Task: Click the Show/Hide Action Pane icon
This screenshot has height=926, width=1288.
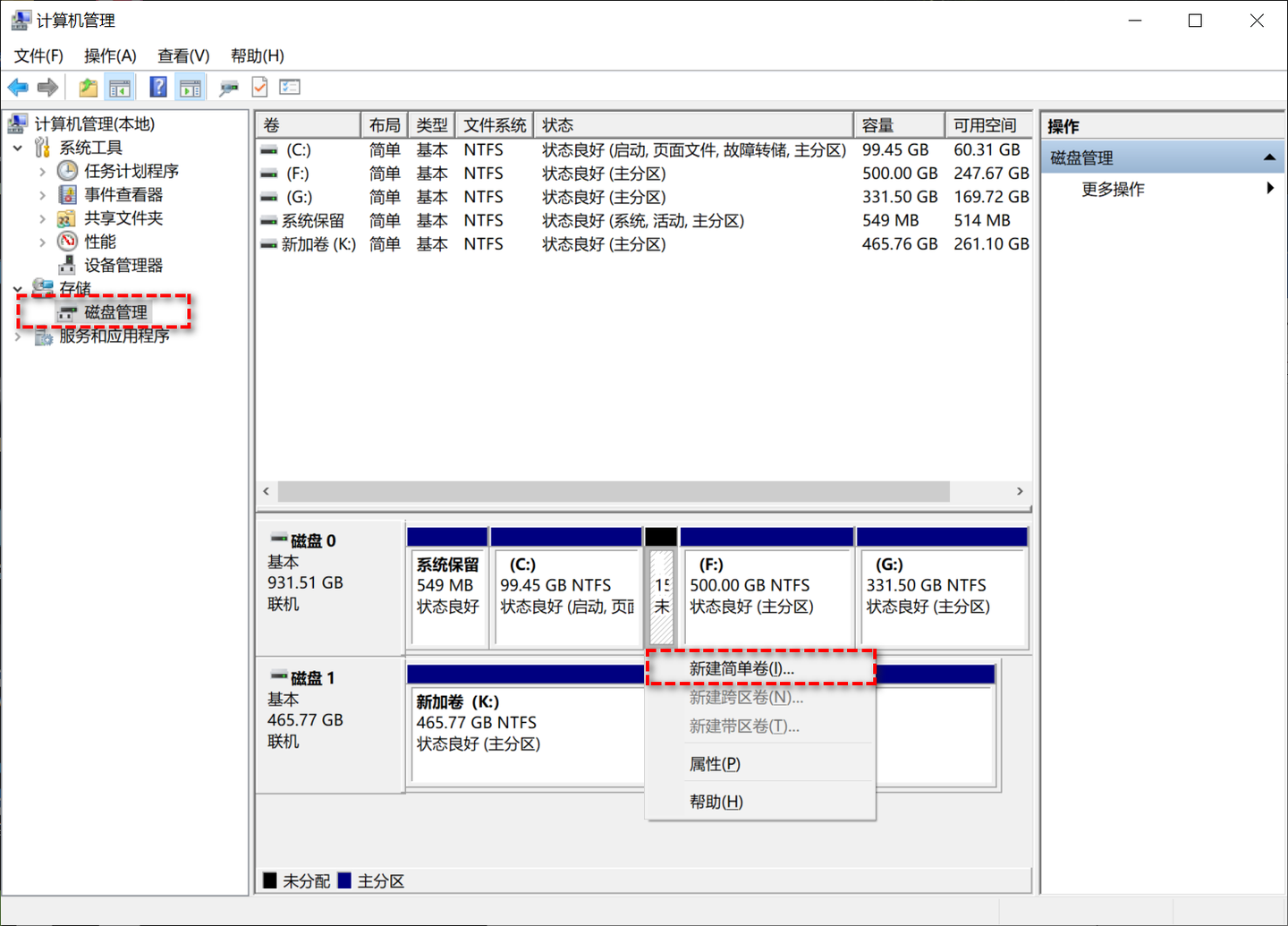Action: (190, 87)
